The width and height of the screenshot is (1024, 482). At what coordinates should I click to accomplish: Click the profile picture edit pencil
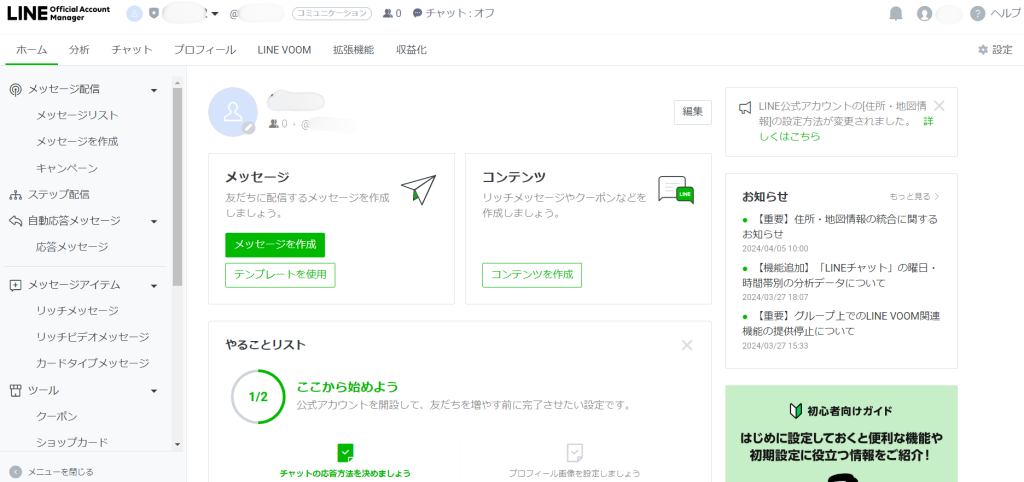click(248, 128)
